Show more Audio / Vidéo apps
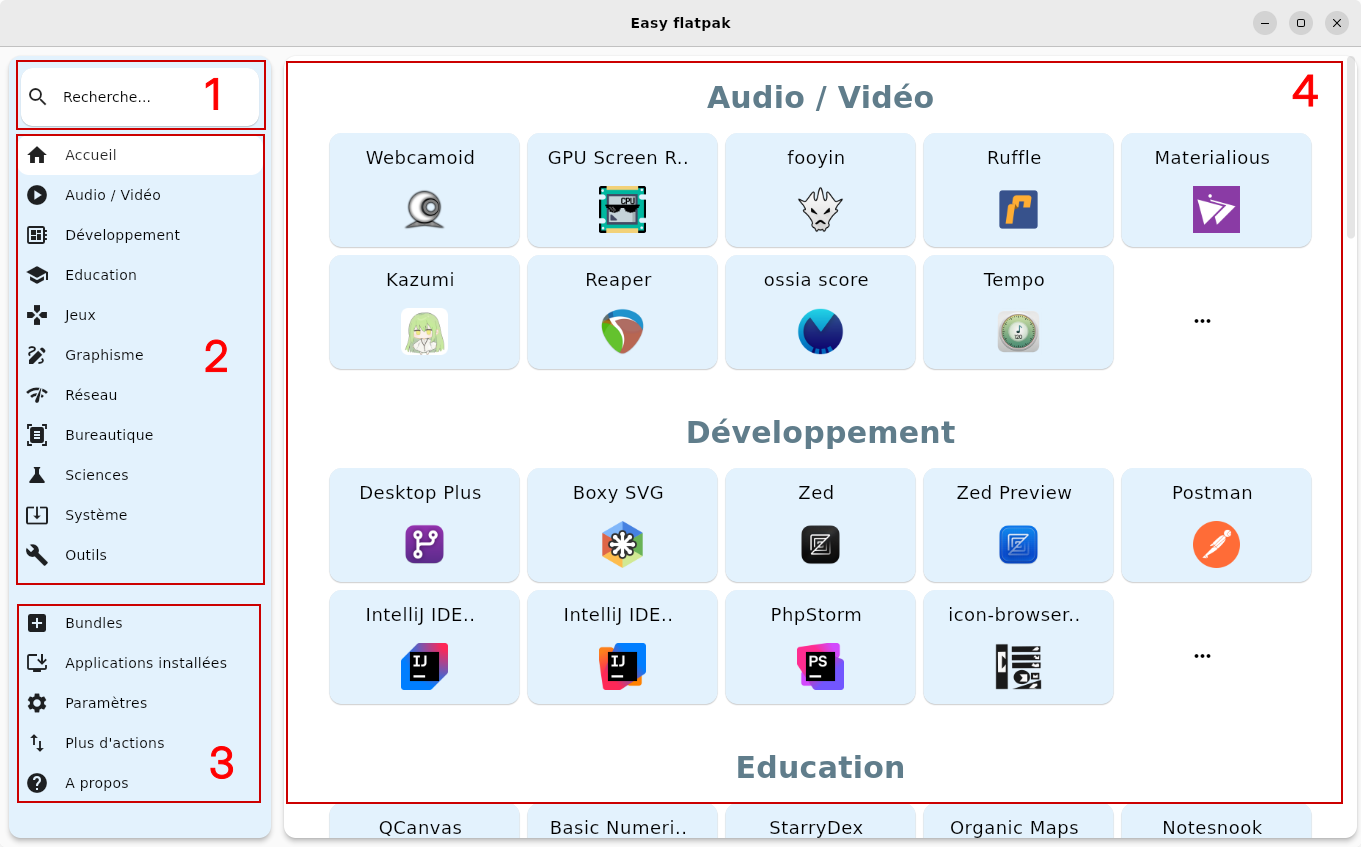 point(1202,321)
